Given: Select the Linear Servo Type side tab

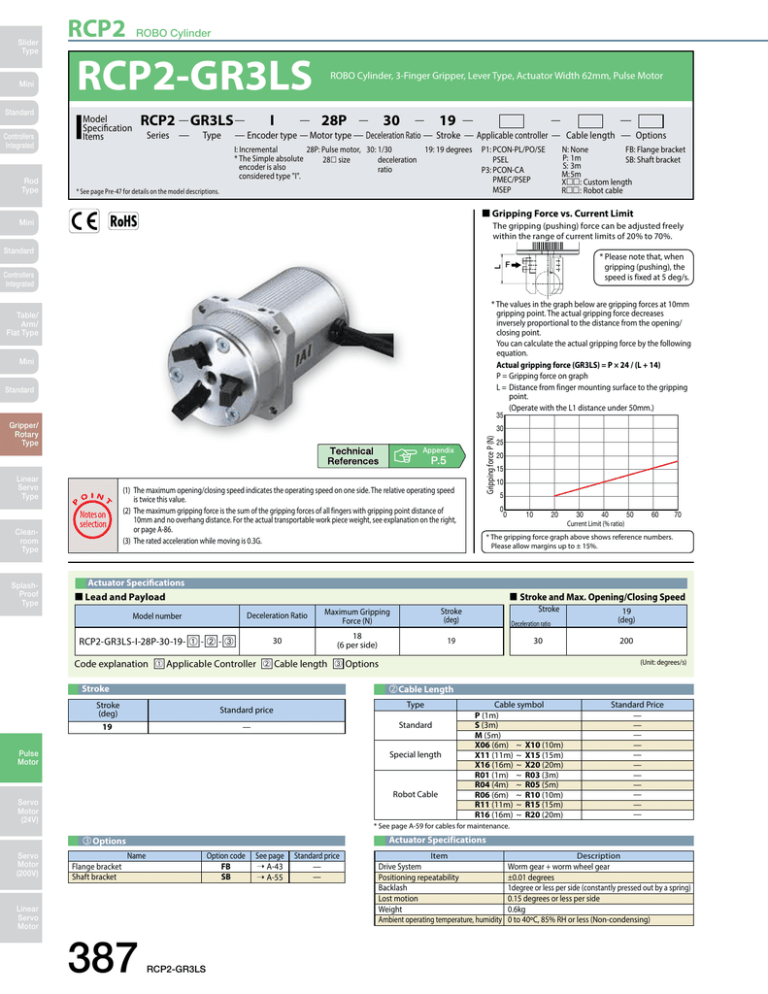Looking at the screenshot, I should tap(21, 487).
